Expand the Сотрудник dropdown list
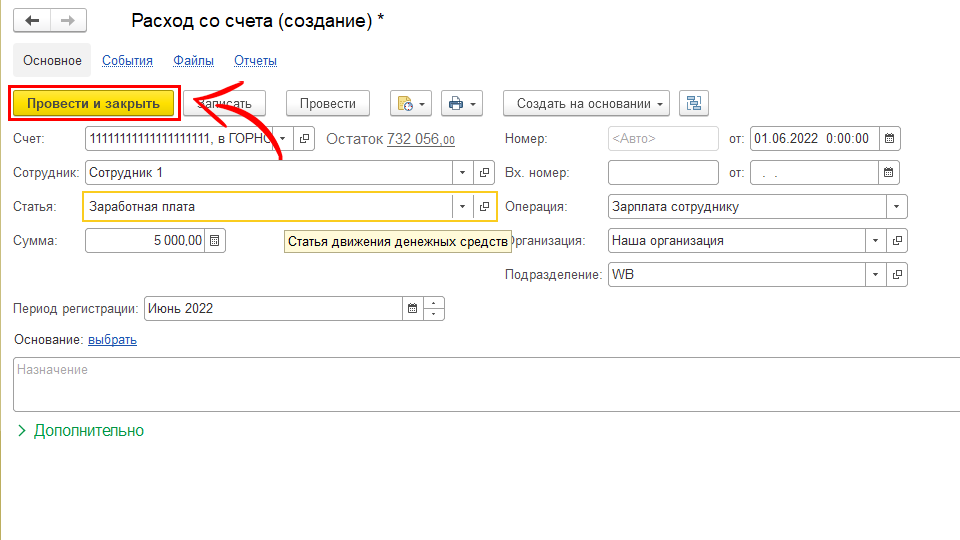 [x=462, y=173]
